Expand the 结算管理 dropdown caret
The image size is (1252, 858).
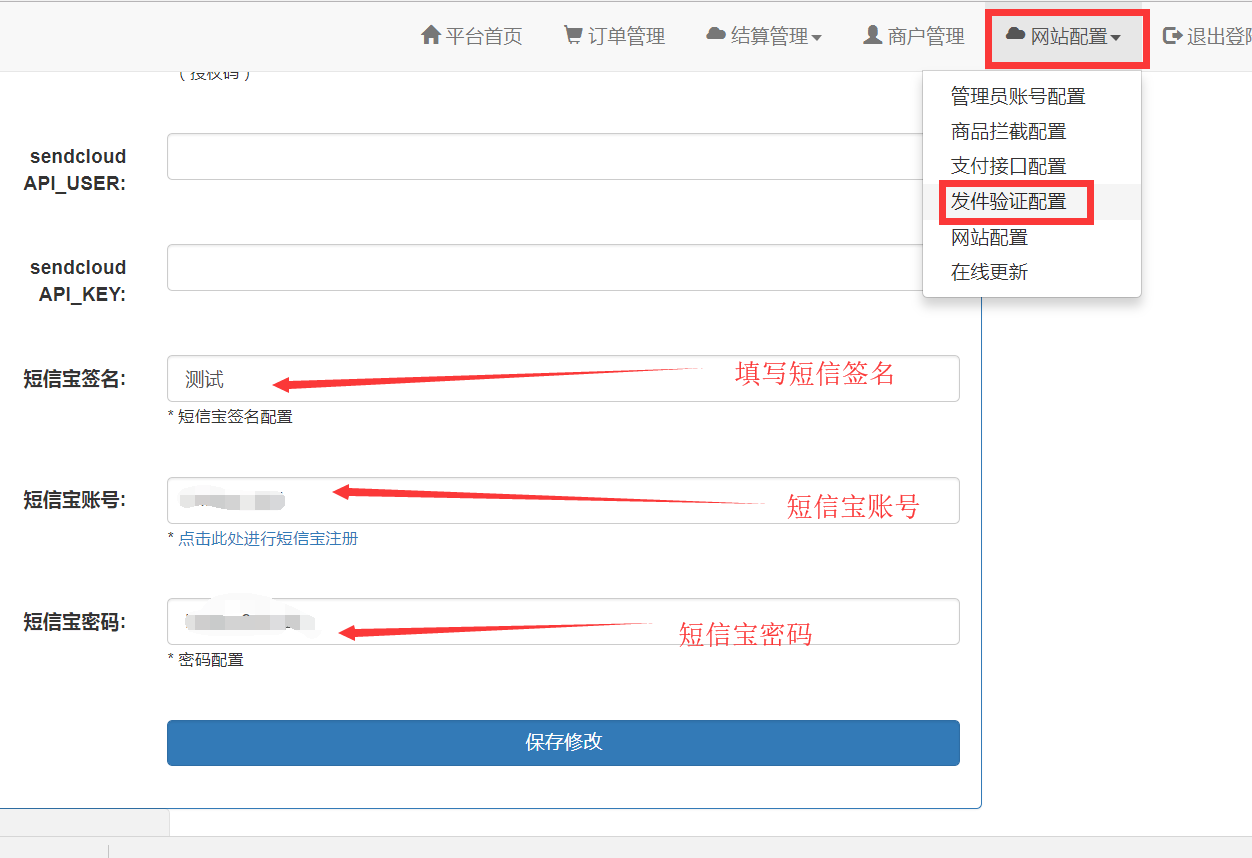point(816,38)
